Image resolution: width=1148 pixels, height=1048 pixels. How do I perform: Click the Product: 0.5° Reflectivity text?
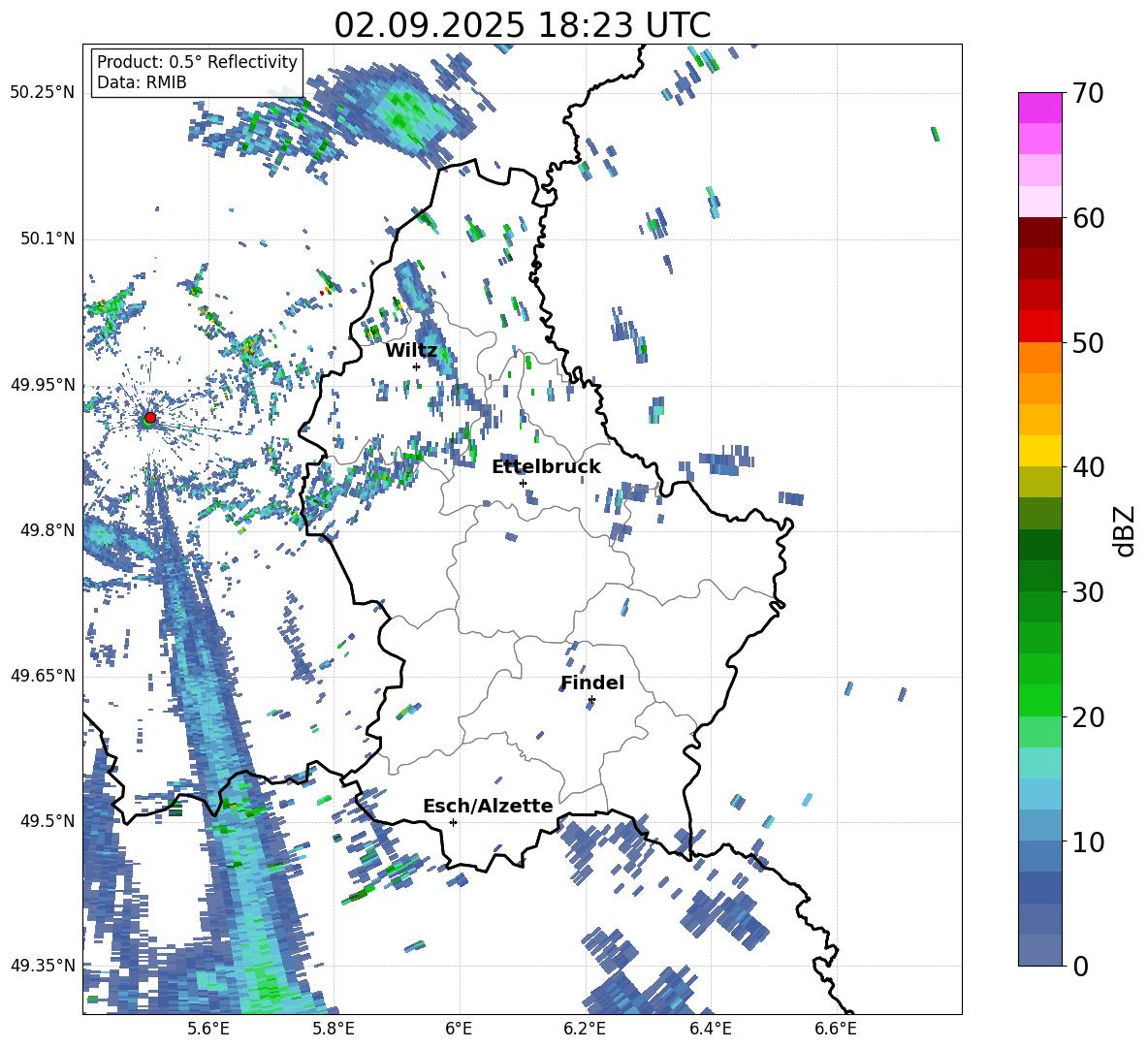point(197,62)
